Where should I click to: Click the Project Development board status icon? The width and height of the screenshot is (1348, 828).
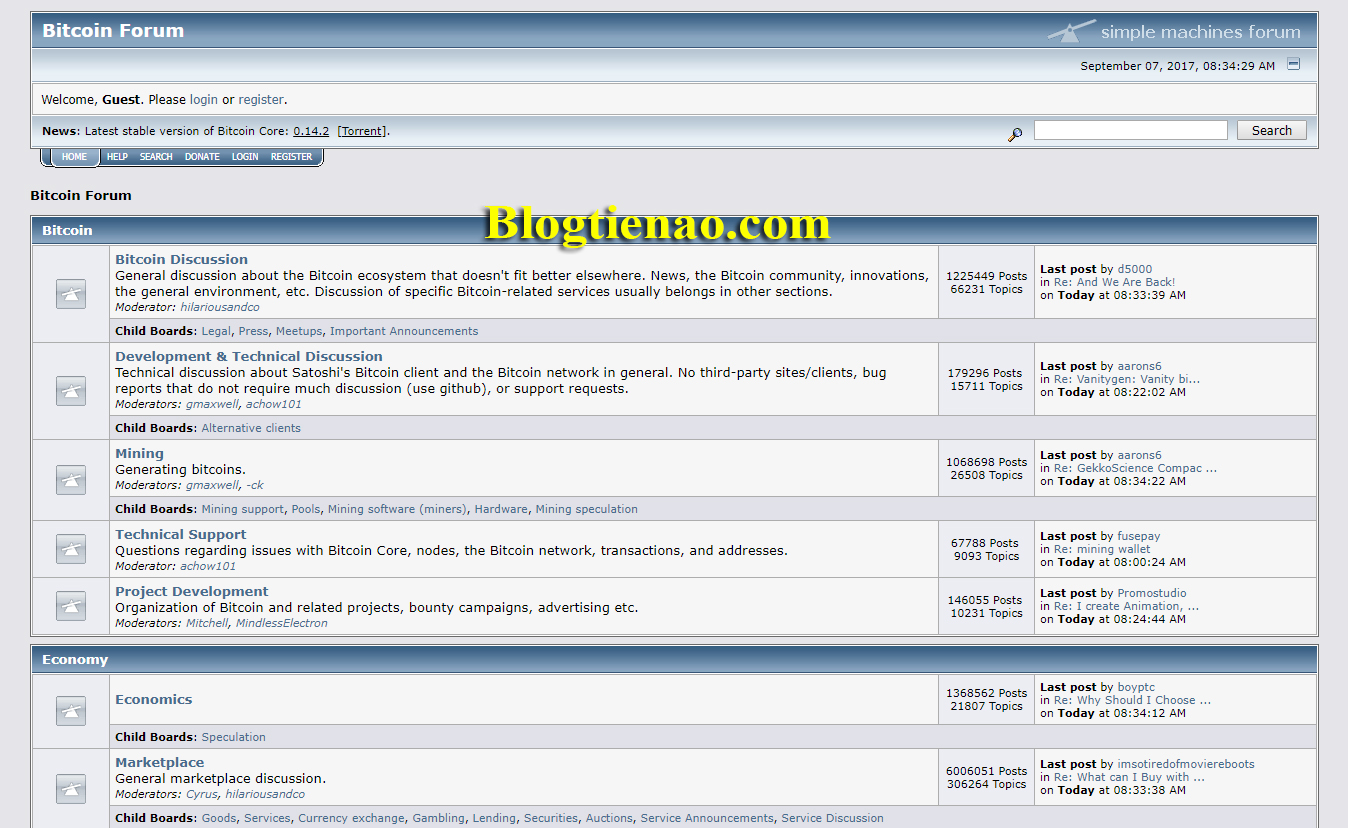70,606
